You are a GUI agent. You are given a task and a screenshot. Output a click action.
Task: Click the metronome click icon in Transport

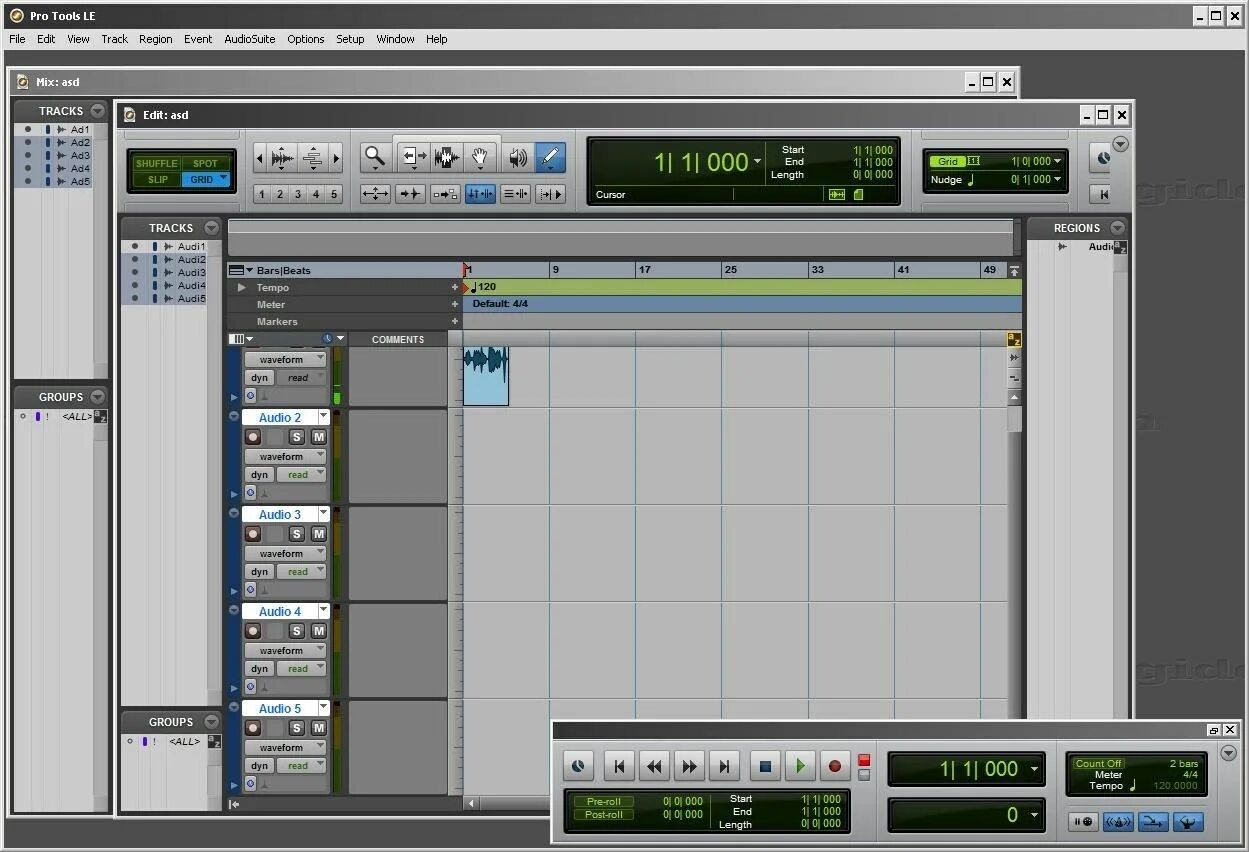[578, 766]
